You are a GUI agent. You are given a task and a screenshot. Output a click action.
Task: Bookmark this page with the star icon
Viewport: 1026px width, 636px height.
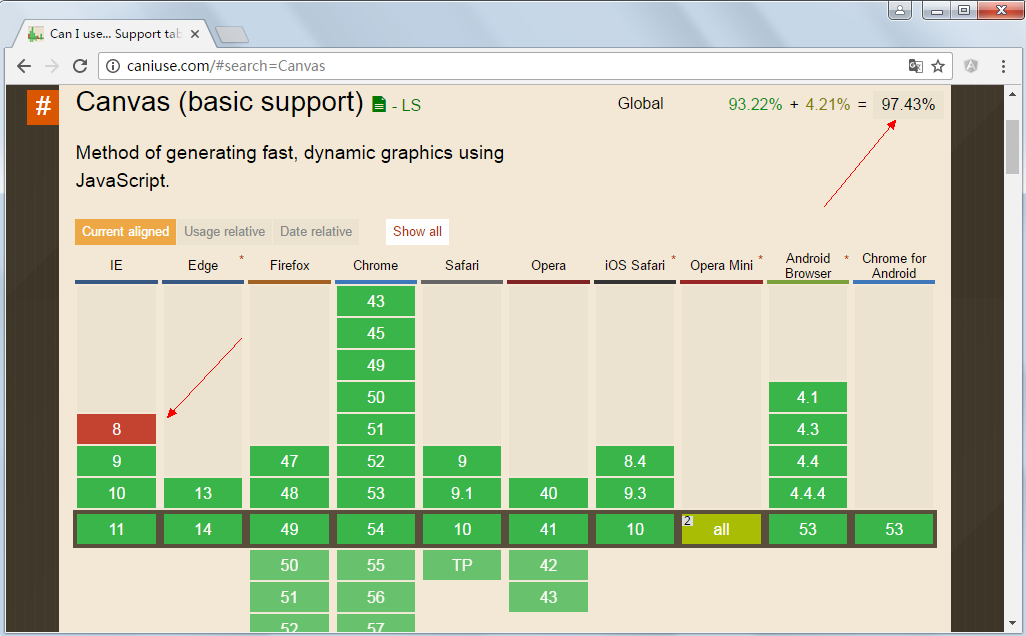(x=938, y=66)
